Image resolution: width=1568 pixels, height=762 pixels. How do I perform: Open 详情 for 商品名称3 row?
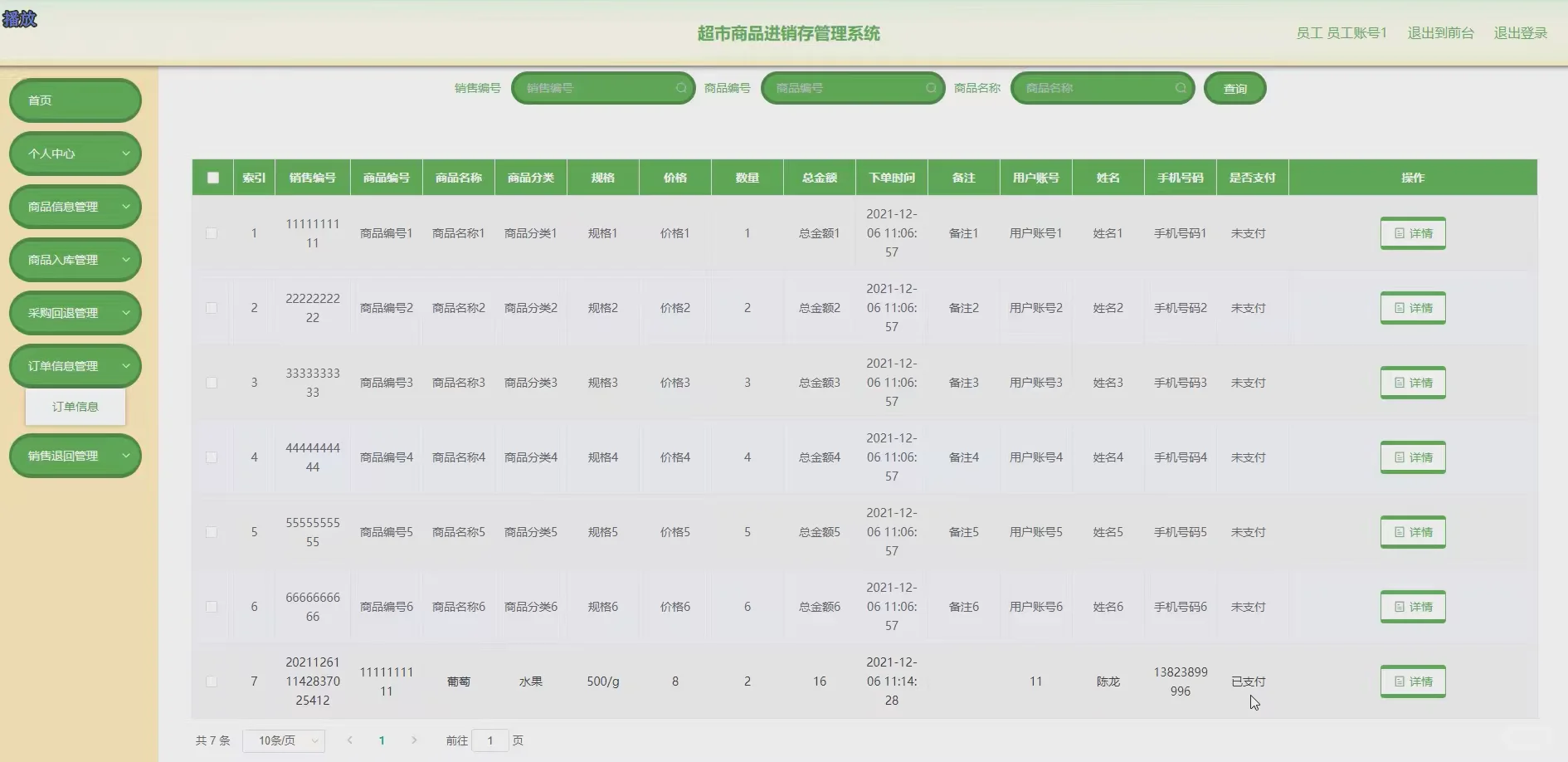pyautogui.click(x=1413, y=383)
